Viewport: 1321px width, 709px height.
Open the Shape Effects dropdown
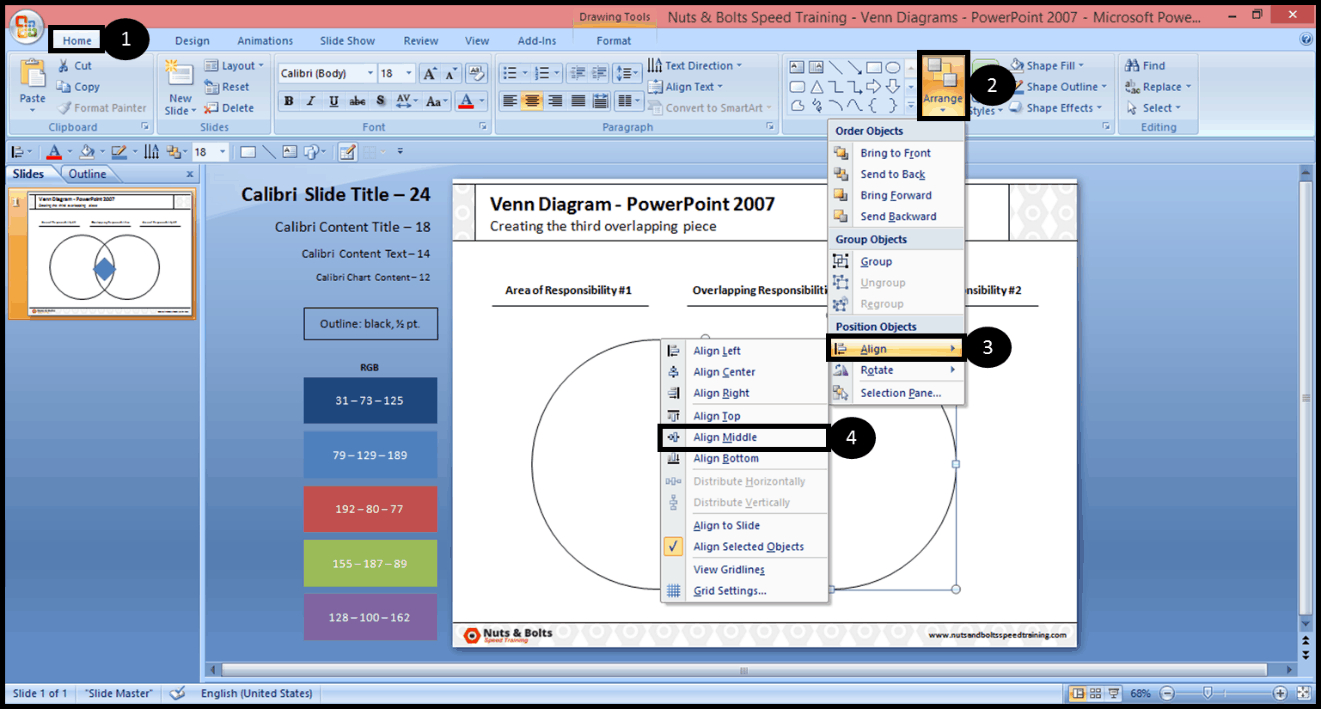pos(1056,108)
